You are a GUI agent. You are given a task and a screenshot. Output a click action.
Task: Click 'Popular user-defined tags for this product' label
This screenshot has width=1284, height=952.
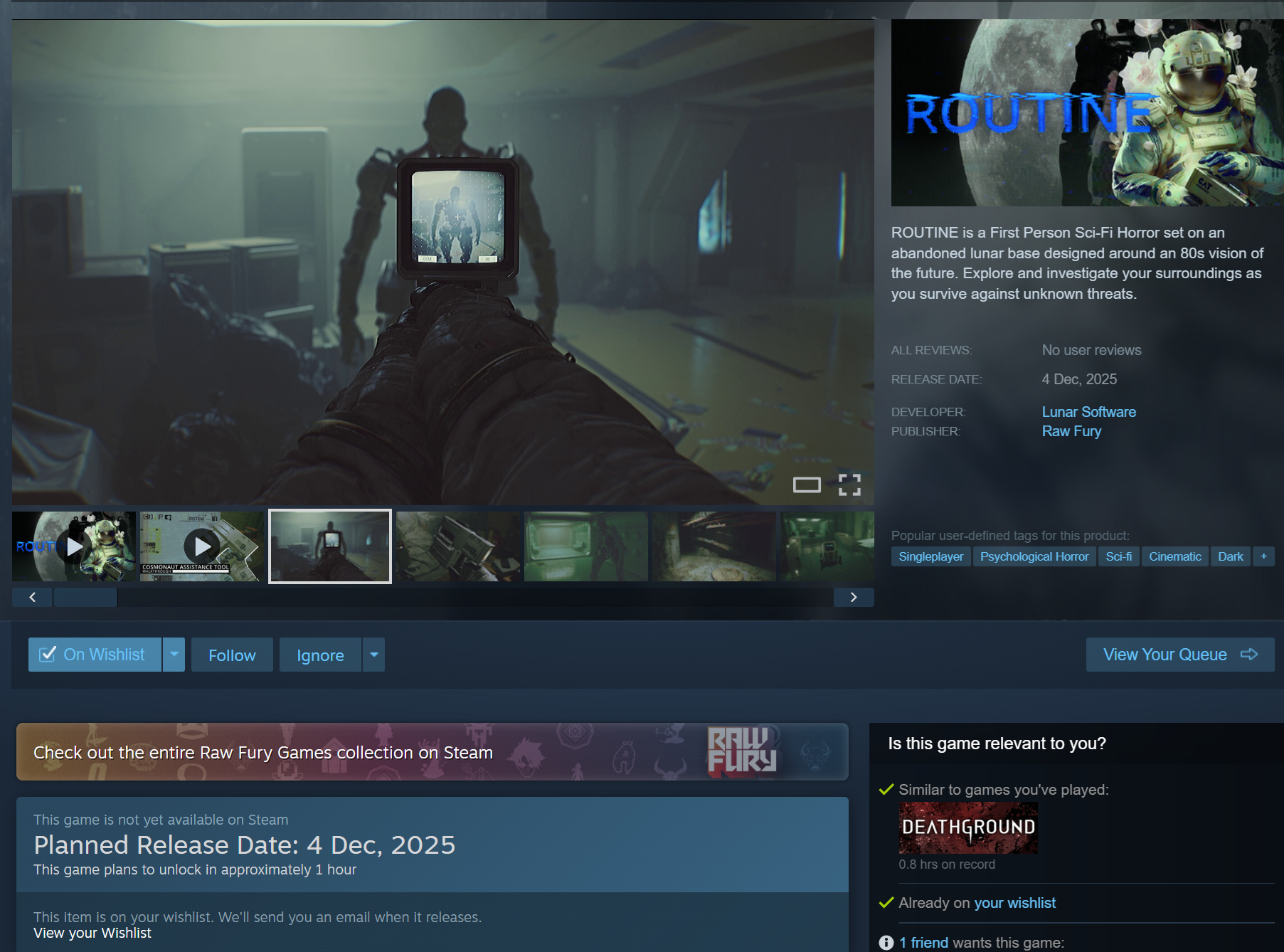[1010, 536]
